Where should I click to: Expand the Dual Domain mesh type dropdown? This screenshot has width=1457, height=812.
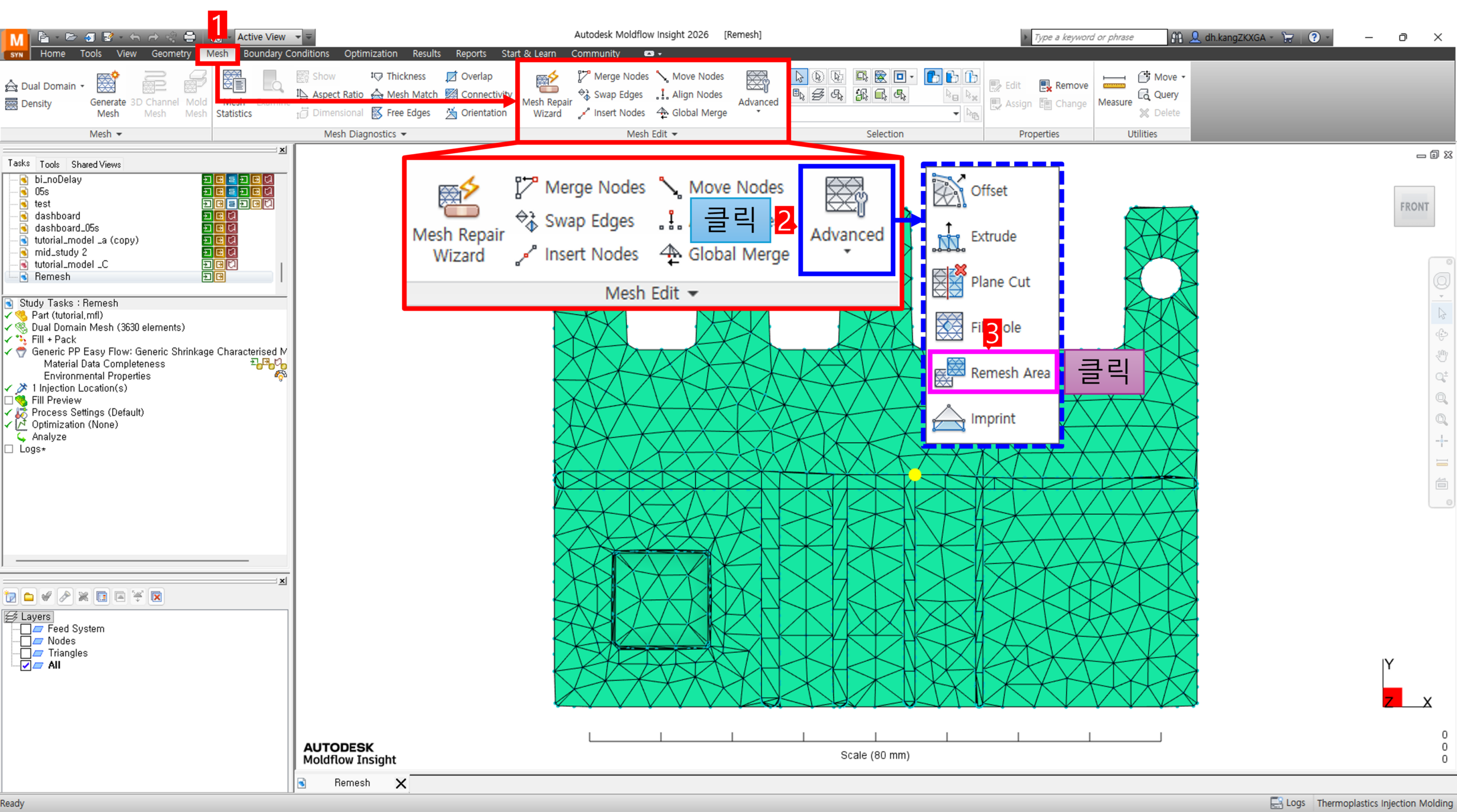(x=83, y=86)
